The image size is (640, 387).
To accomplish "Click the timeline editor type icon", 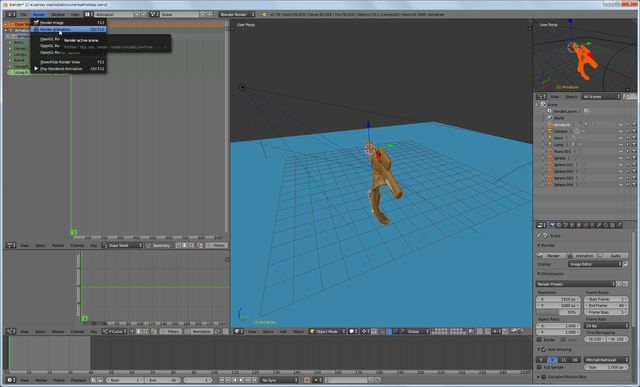I will click(11, 380).
